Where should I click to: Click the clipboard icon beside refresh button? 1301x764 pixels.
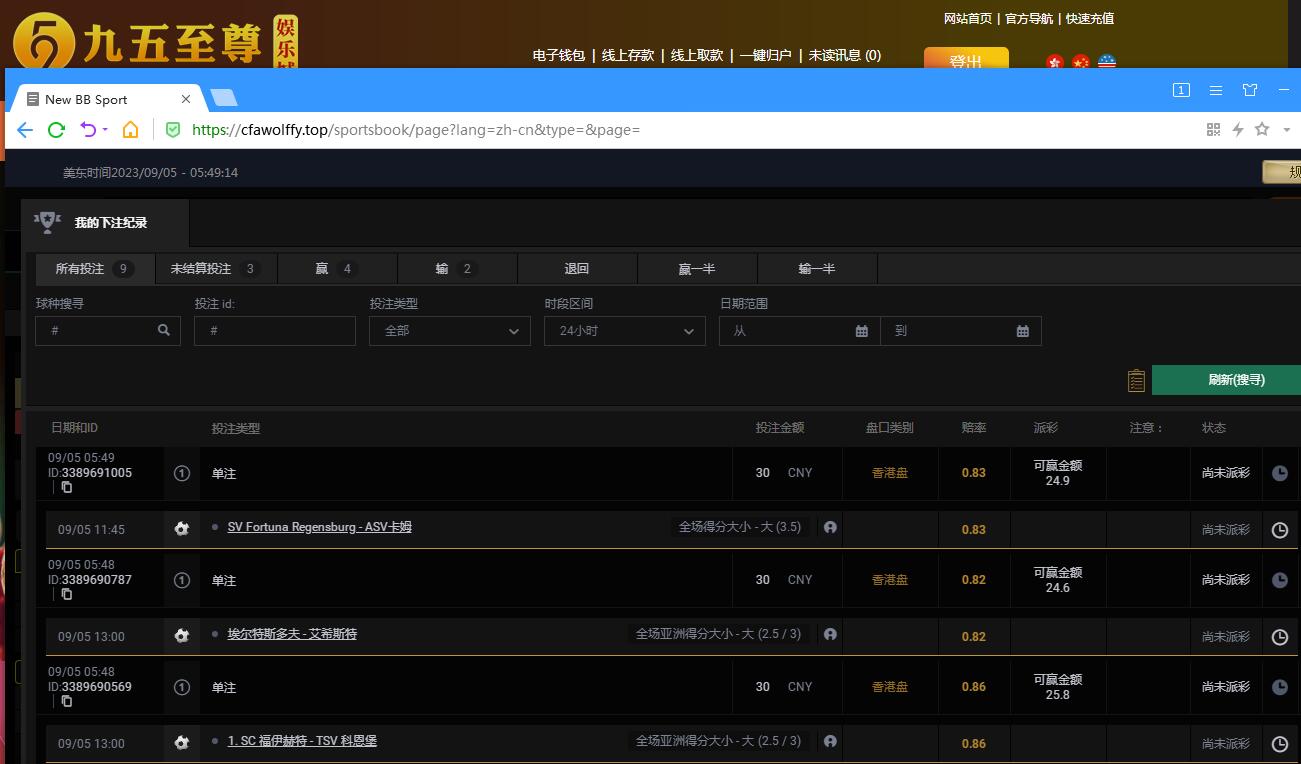[x=1136, y=380]
